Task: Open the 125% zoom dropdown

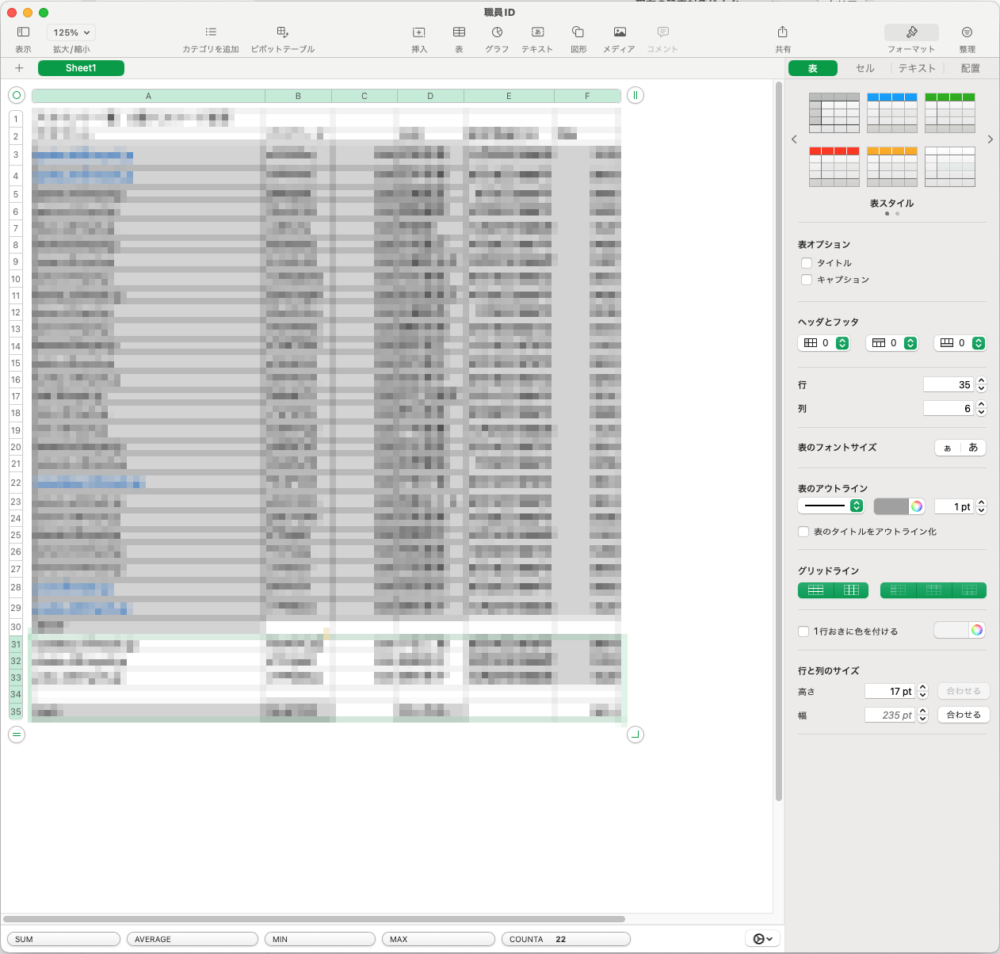Action: coord(72,33)
